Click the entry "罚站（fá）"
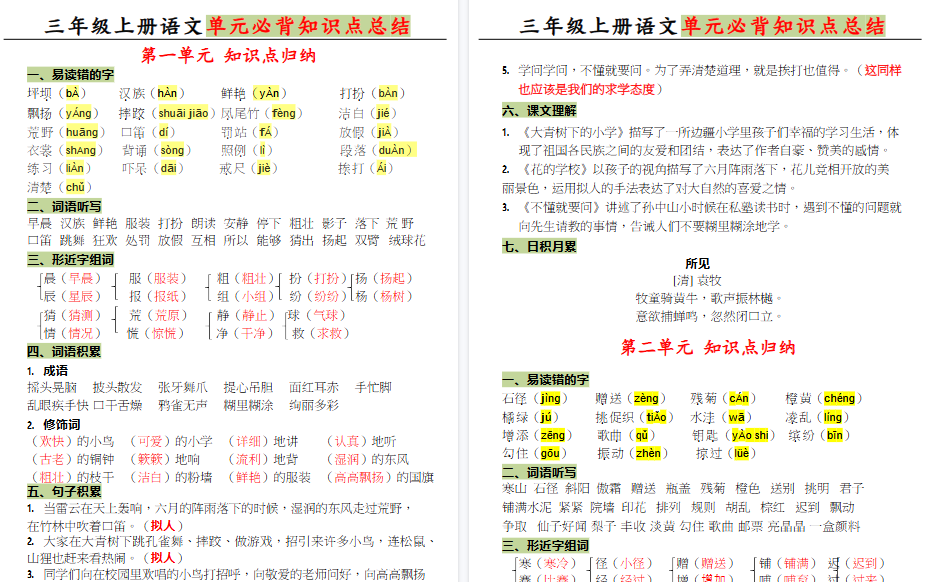Screen dimensions: 926x582 (250, 132)
